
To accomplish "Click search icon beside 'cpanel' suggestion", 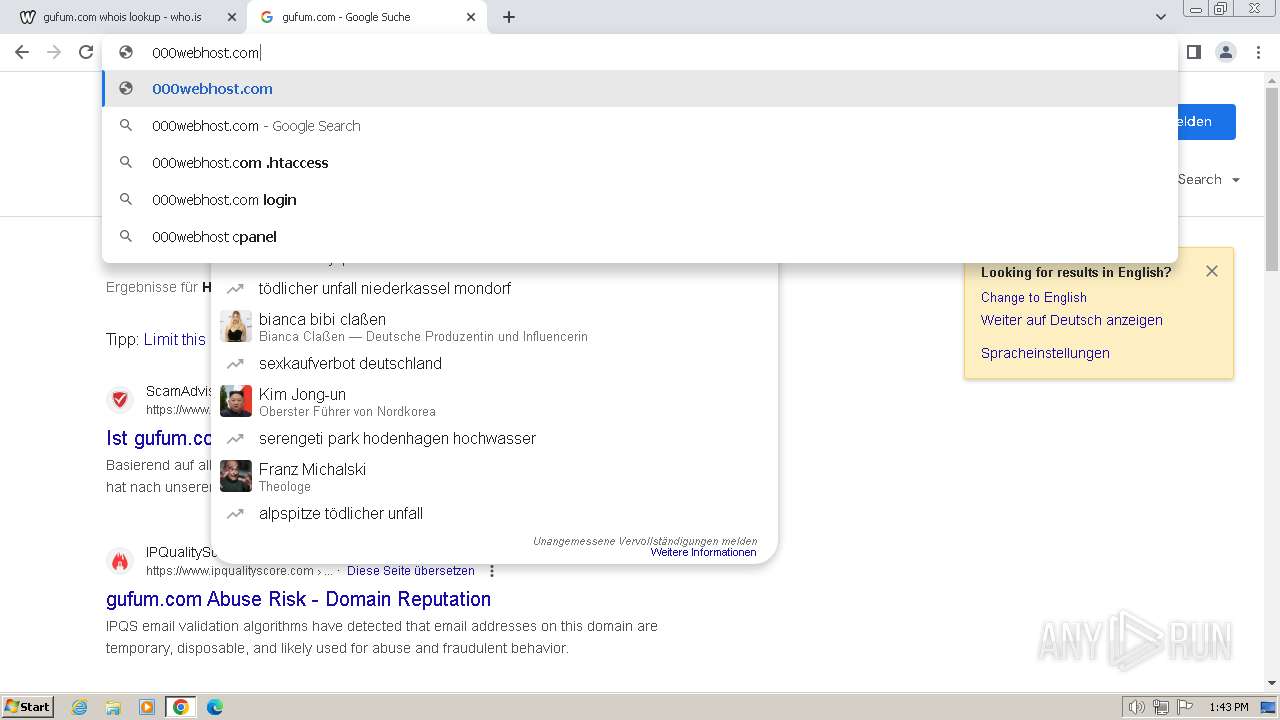I will 126,237.
